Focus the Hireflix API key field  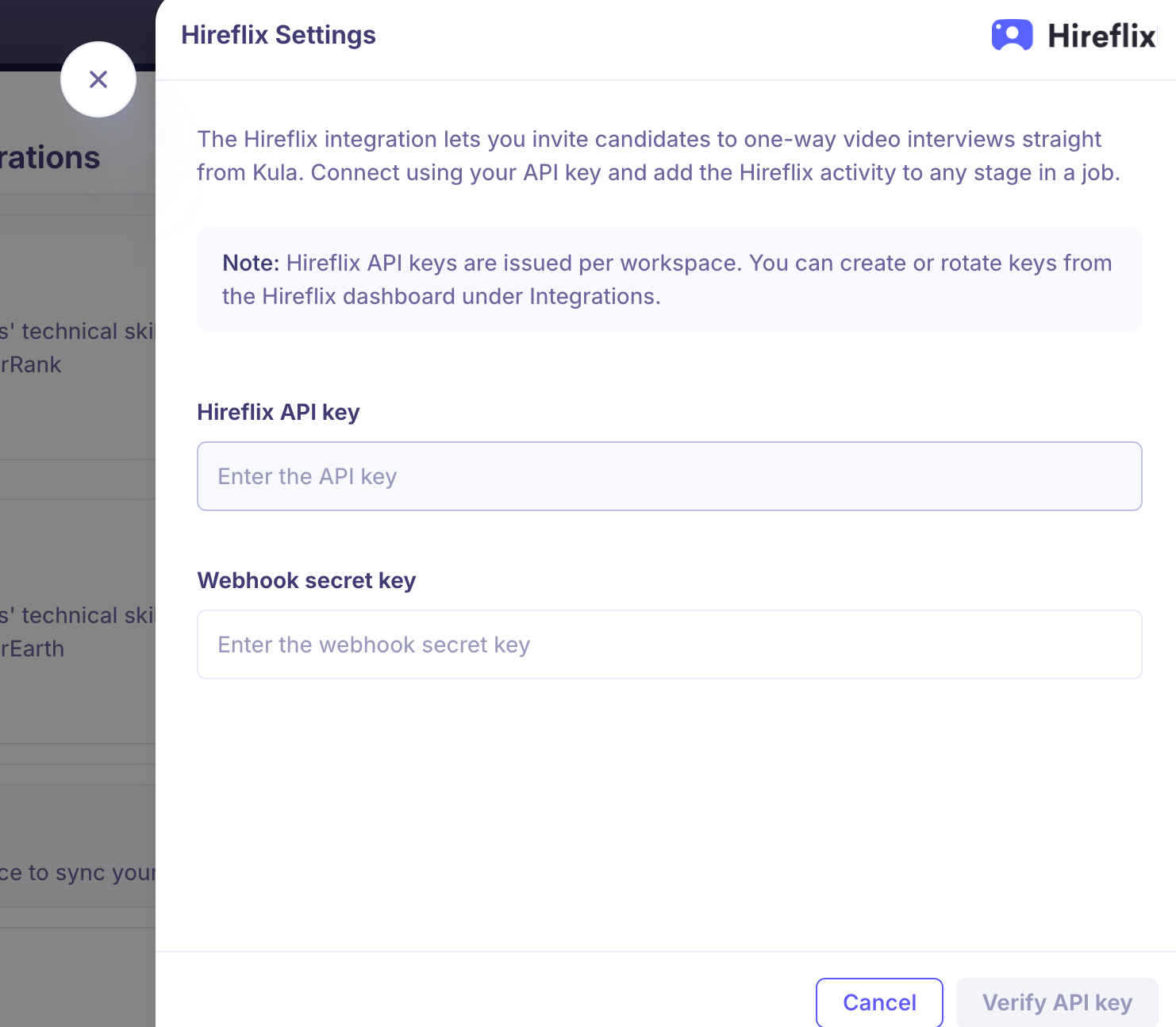(x=669, y=476)
